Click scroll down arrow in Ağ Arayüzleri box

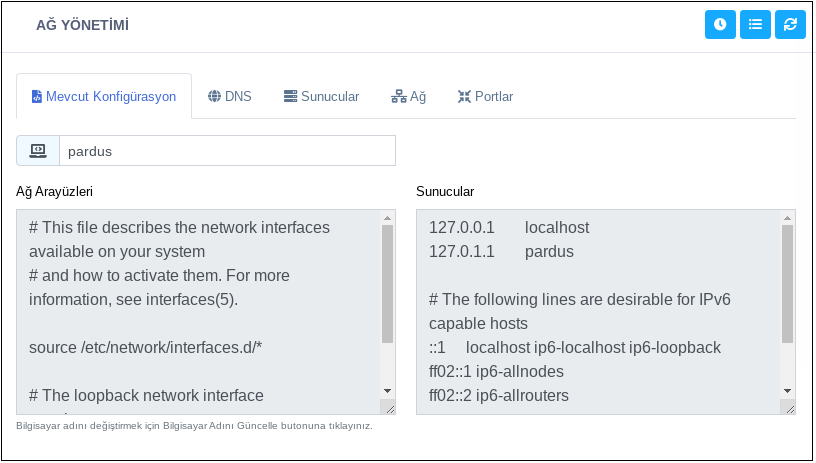pos(388,390)
